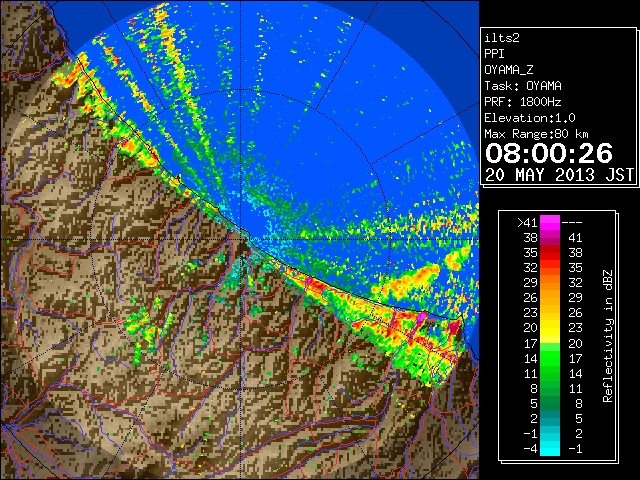The image size is (640, 480).
Task: Click the 'Elevation:1.0' line
Action: point(530,118)
